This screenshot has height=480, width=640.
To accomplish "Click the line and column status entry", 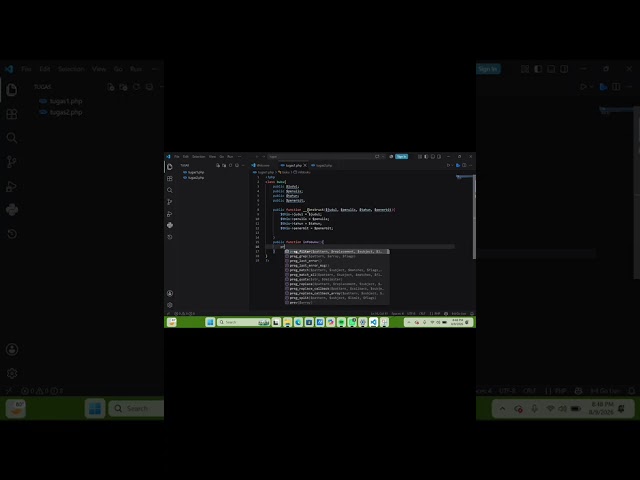I will point(379,313).
